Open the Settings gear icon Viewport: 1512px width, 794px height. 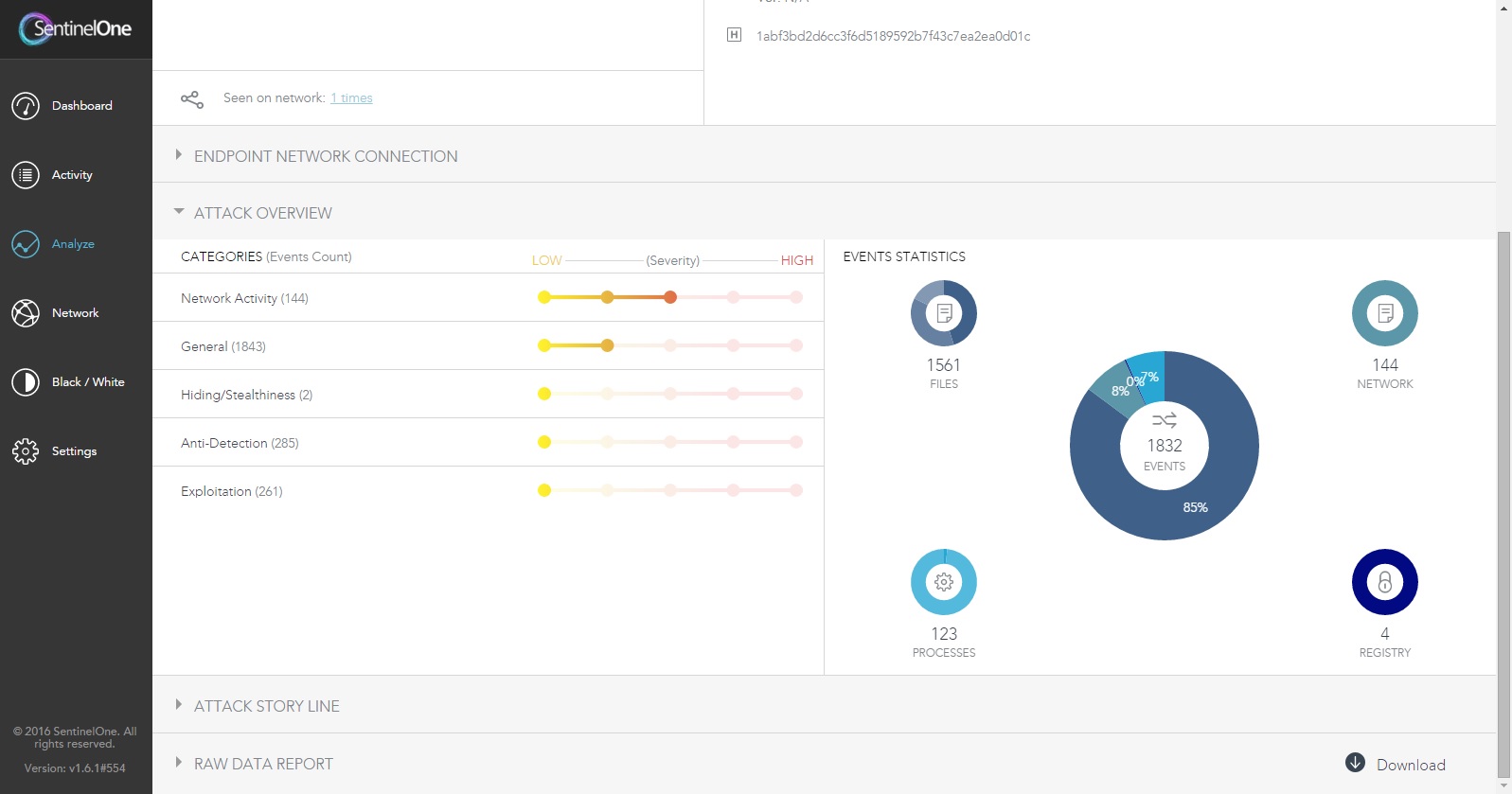tap(26, 451)
